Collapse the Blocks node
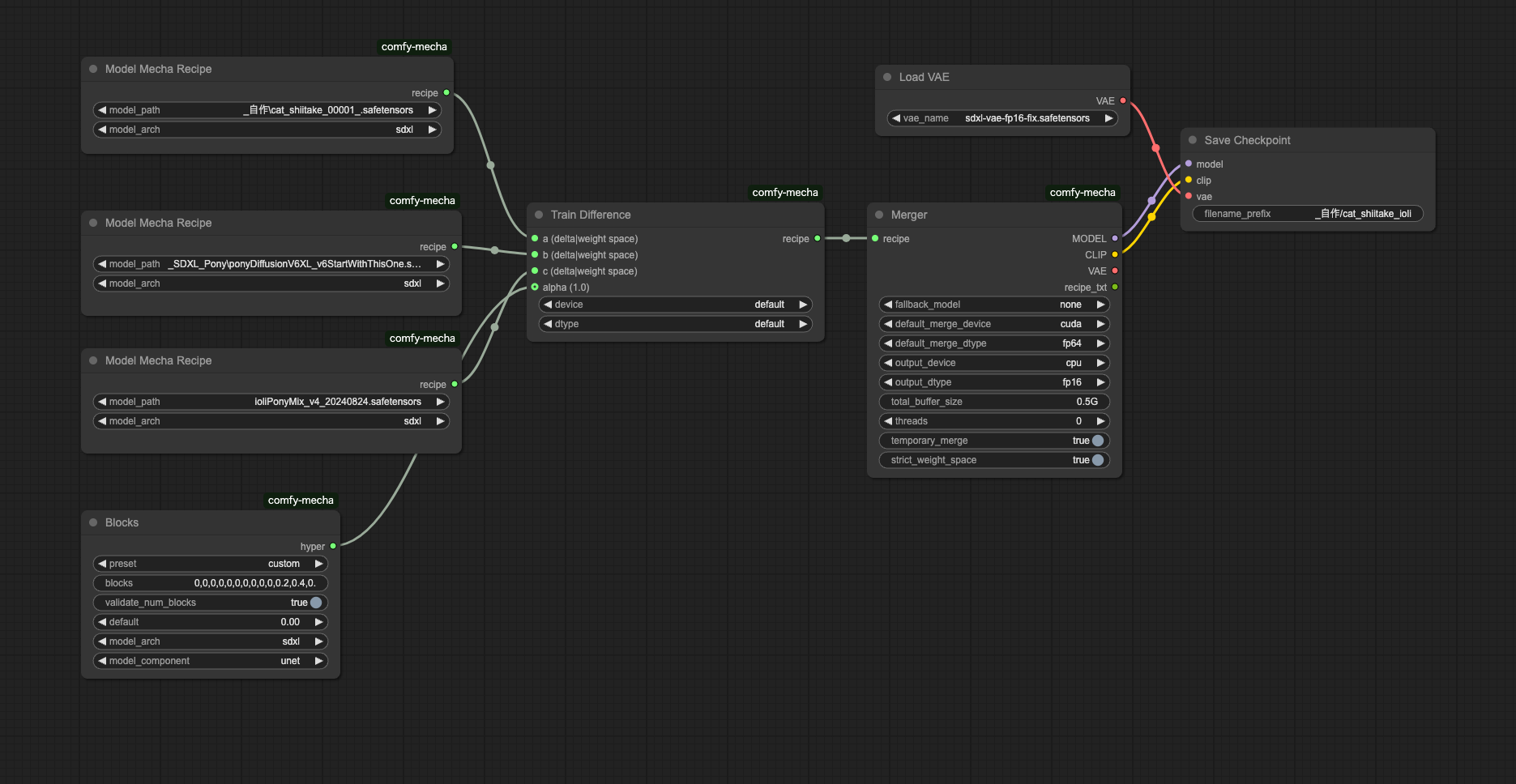This screenshot has height=784, width=1516. 95,522
